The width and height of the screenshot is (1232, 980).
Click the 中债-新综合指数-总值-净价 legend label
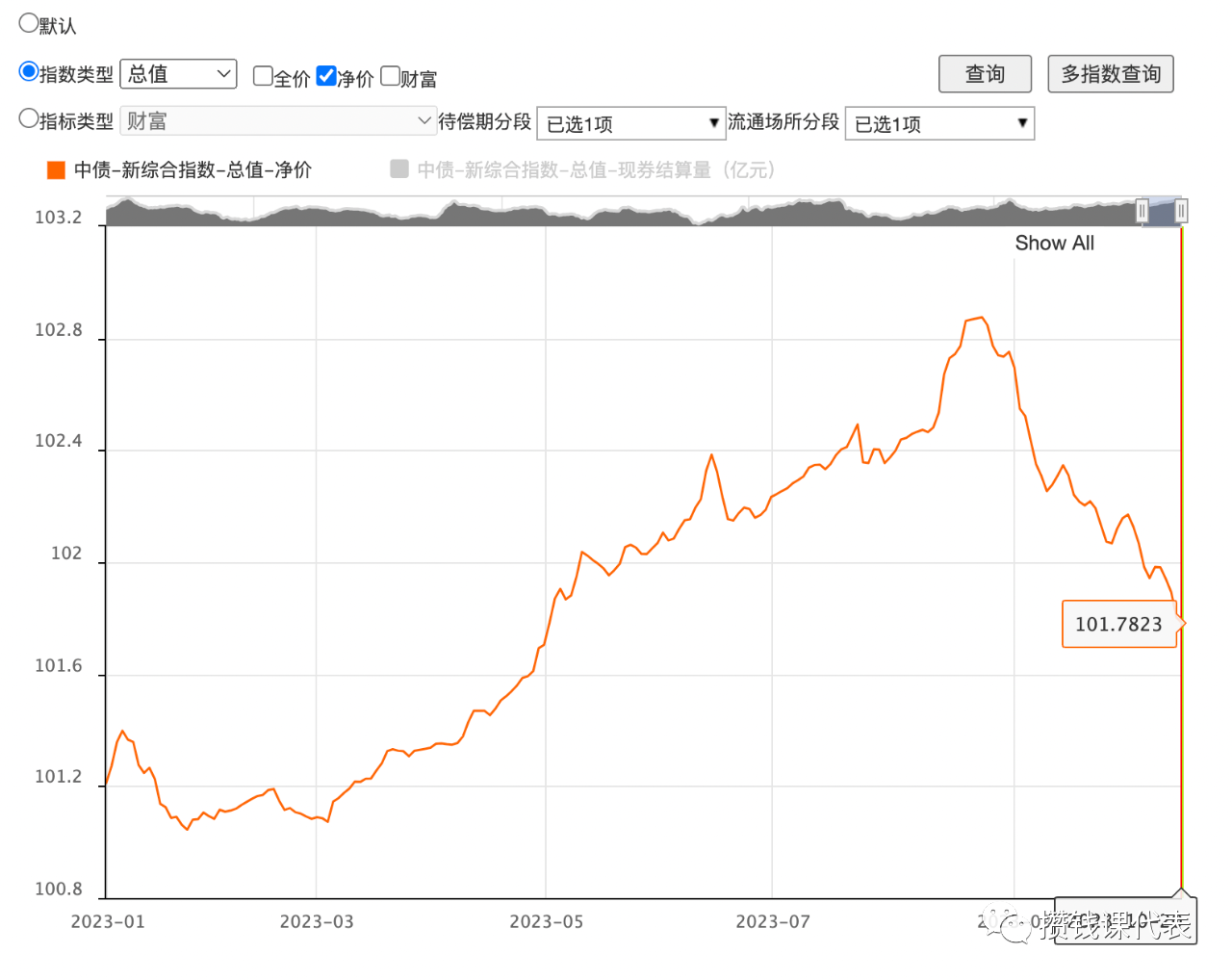point(192,170)
